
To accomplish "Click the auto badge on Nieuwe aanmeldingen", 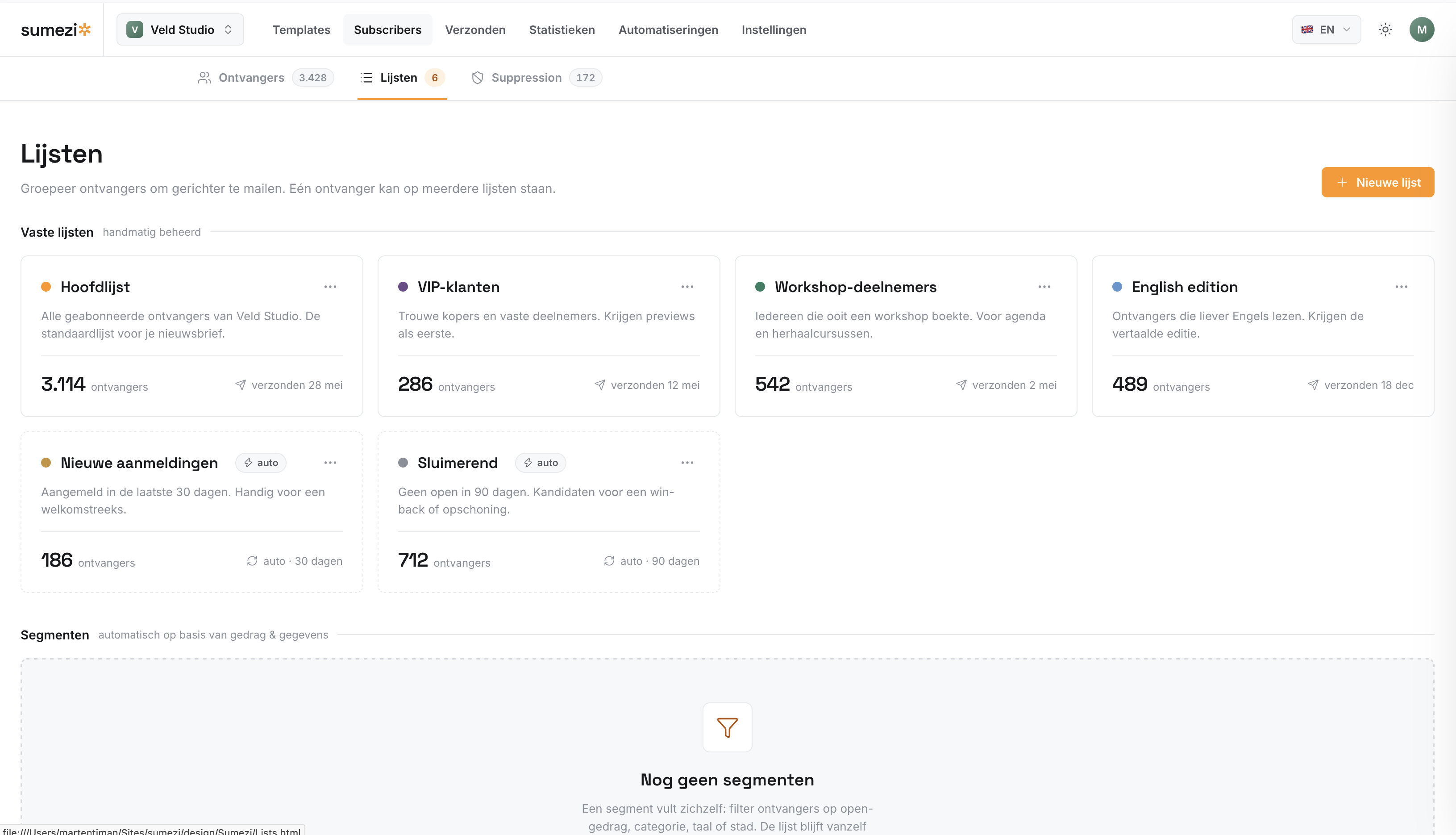I will click(261, 463).
